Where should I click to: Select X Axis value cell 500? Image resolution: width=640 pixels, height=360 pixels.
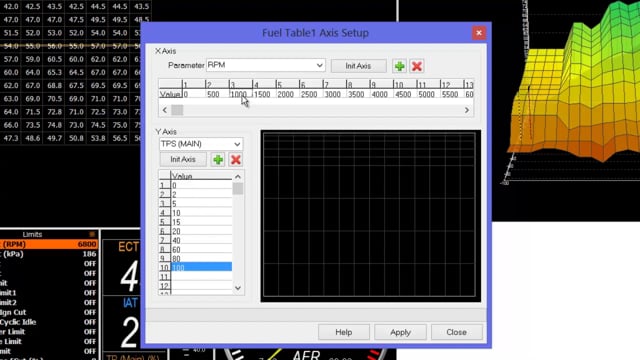pyautogui.click(x=218, y=94)
